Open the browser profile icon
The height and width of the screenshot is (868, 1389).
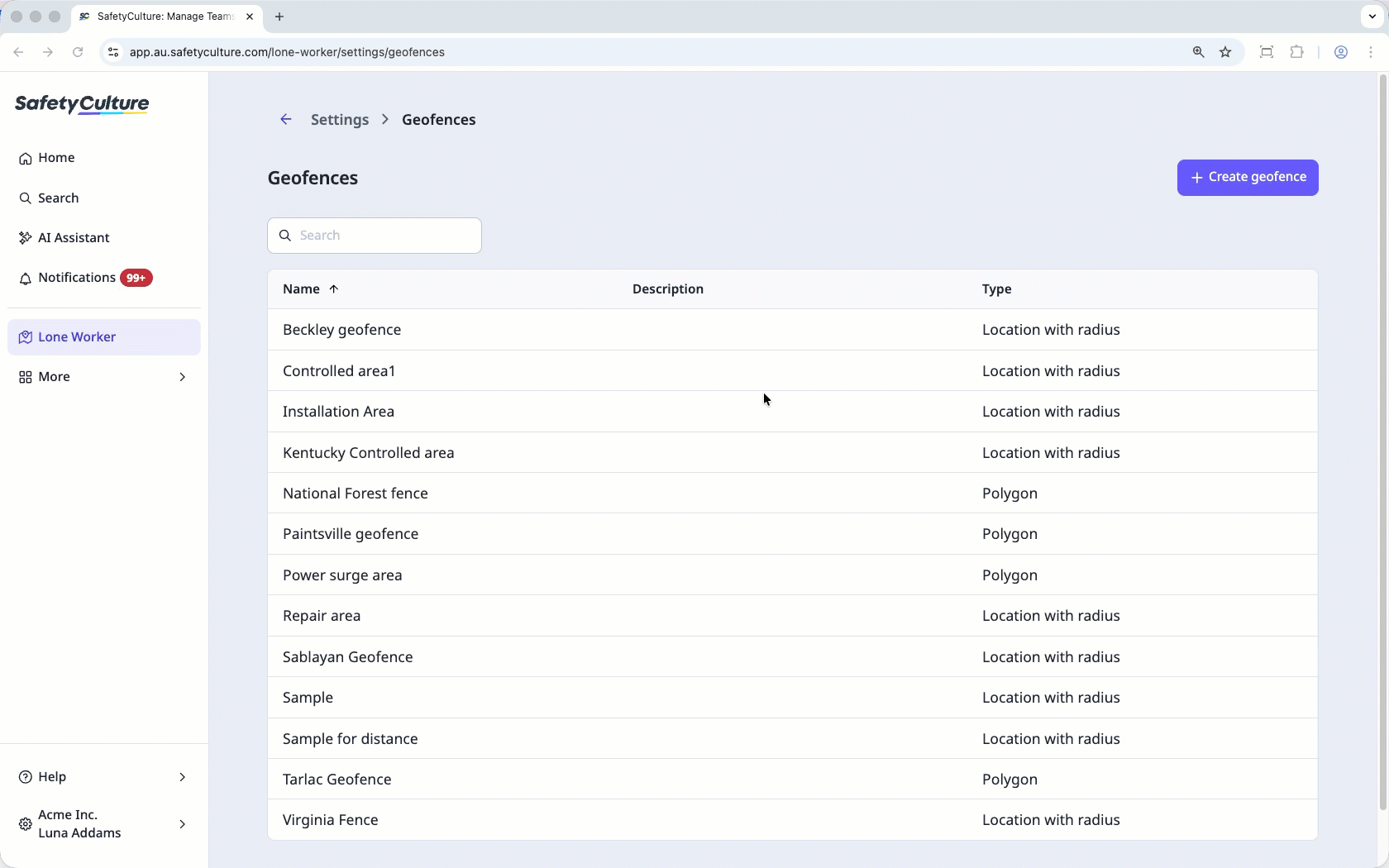click(1341, 52)
